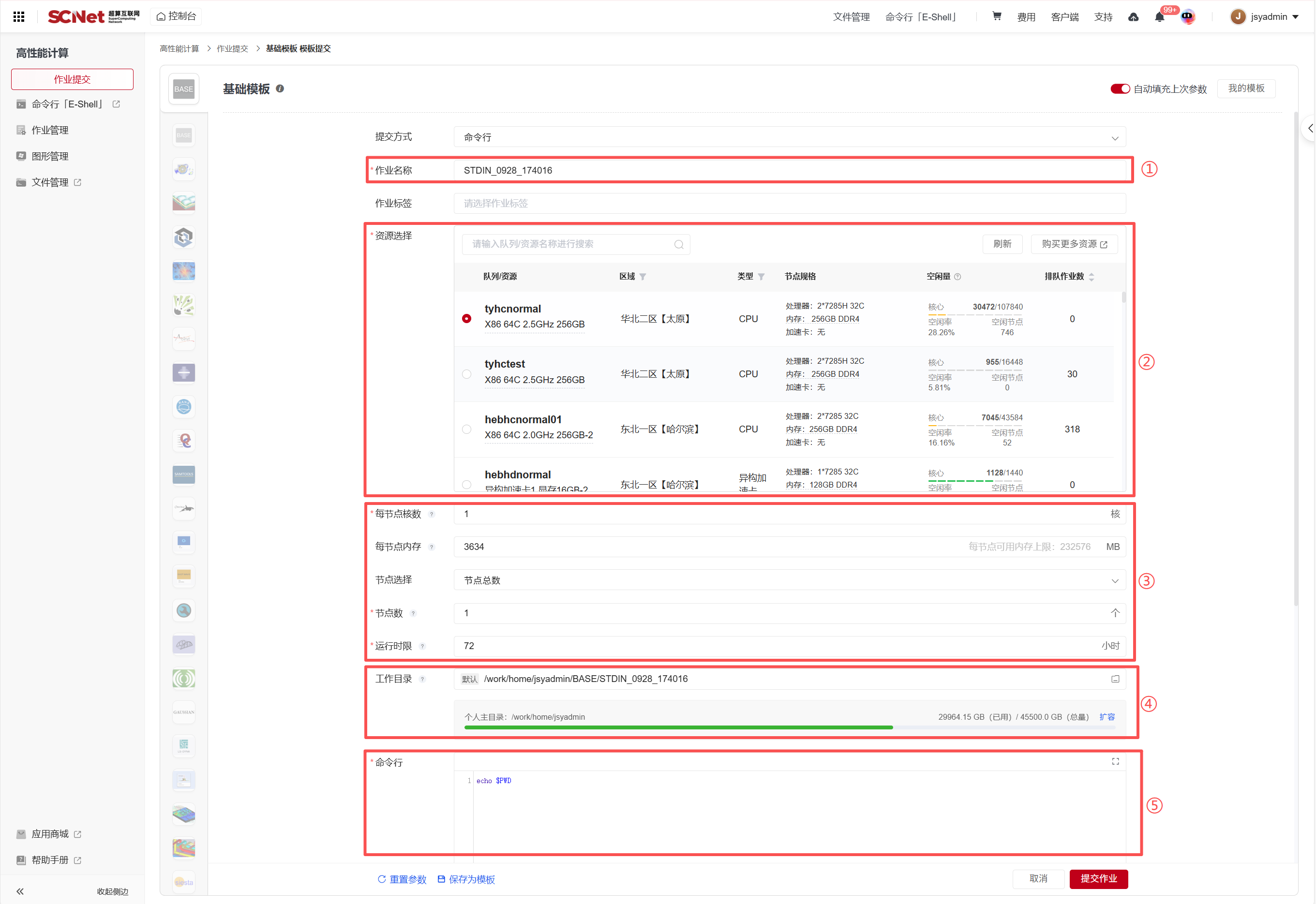Click the work directory folder browse icon
The height and width of the screenshot is (904, 1316).
pyautogui.click(x=1115, y=679)
